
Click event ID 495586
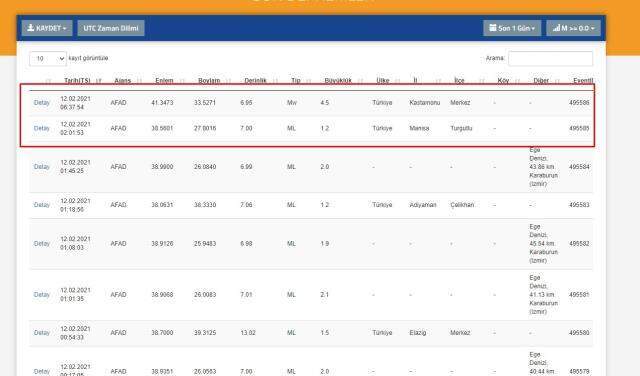pyautogui.click(x=579, y=103)
